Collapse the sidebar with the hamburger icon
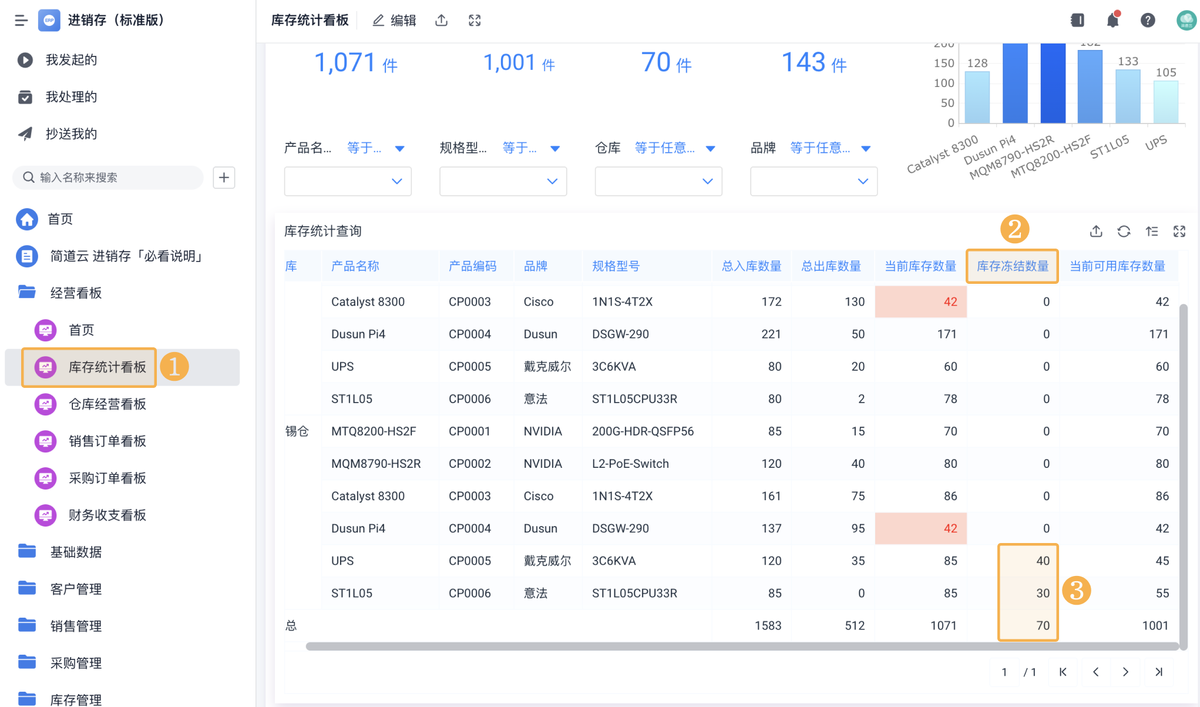Viewport: 1200px width, 707px height. click(x=20, y=20)
